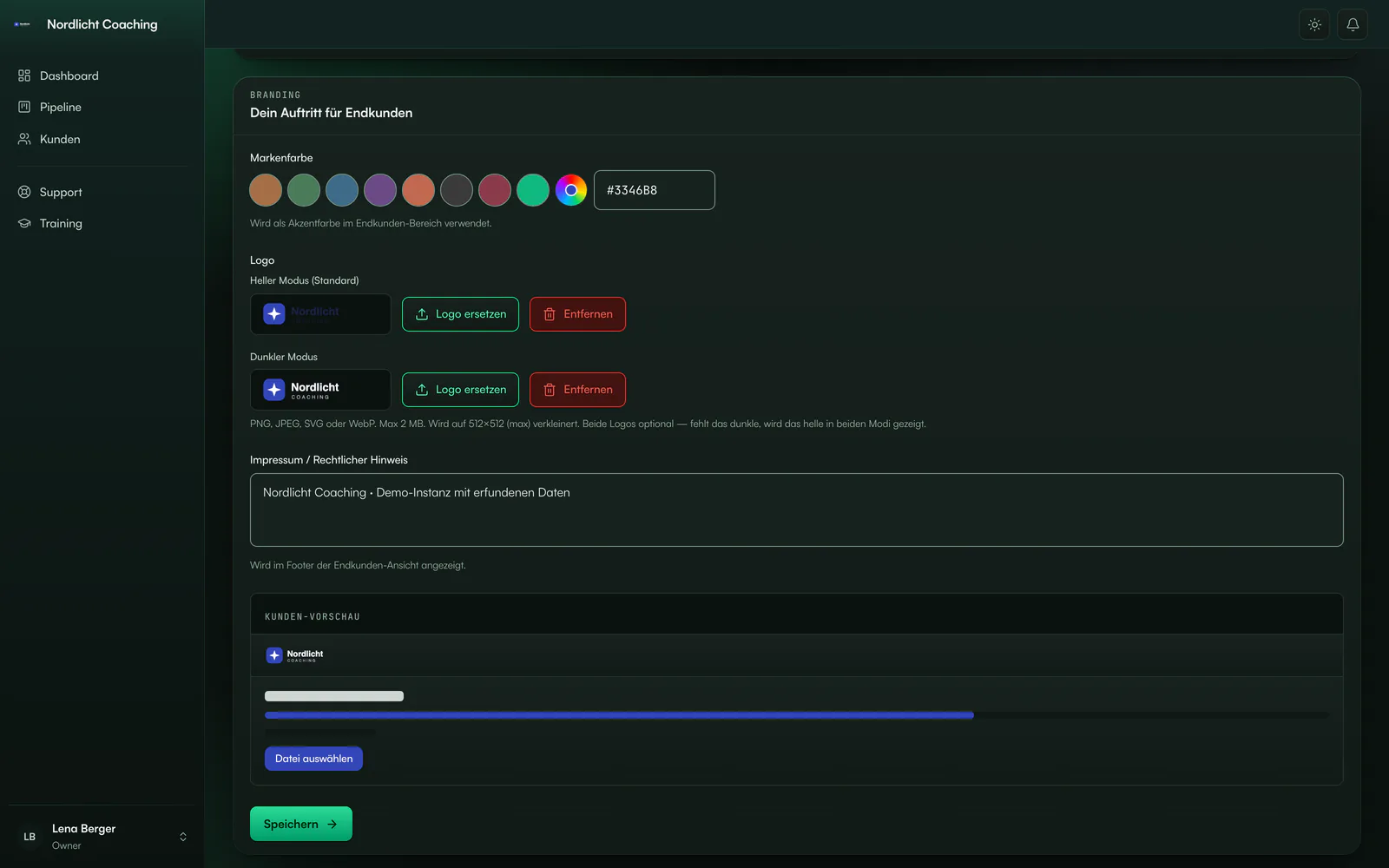Viewport: 1389px width, 868px height.
Task: Click trash icon in dark mode Entfernen
Action: (550, 390)
